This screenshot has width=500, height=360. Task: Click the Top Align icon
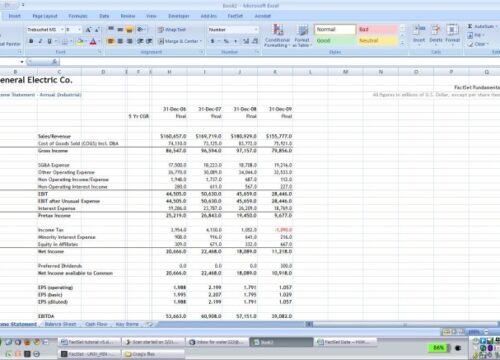click(111, 29)
